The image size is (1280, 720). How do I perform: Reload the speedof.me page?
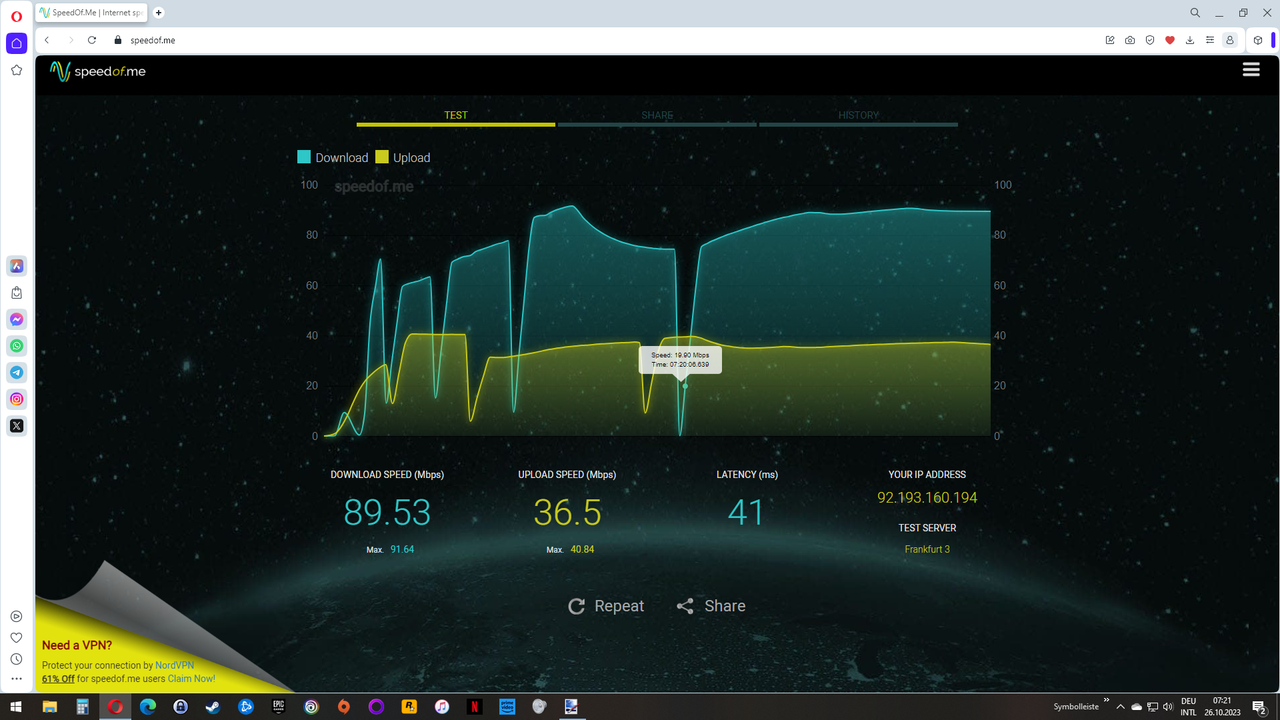click(x=92, y=40)
